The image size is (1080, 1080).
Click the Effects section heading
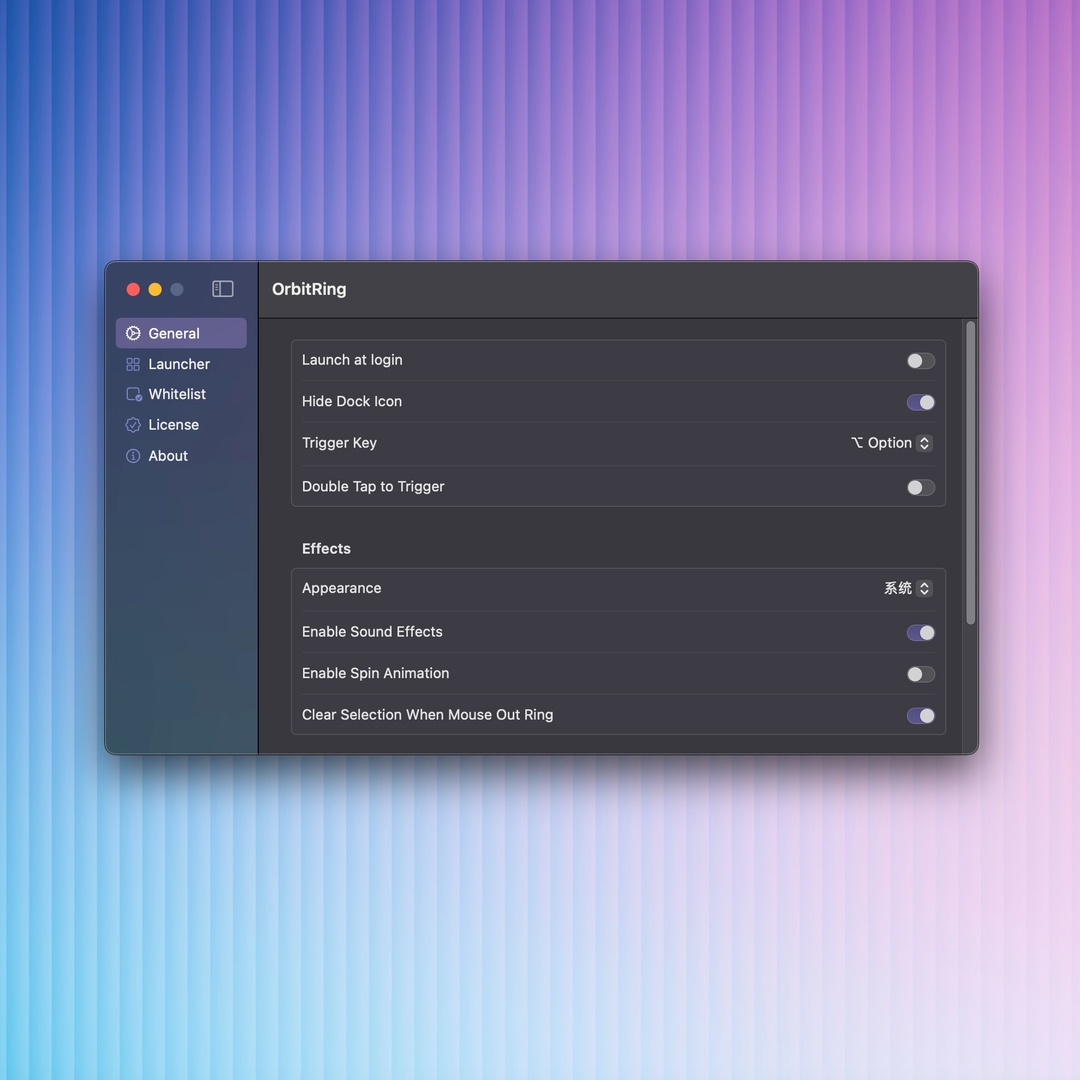(x=326, y=549)
